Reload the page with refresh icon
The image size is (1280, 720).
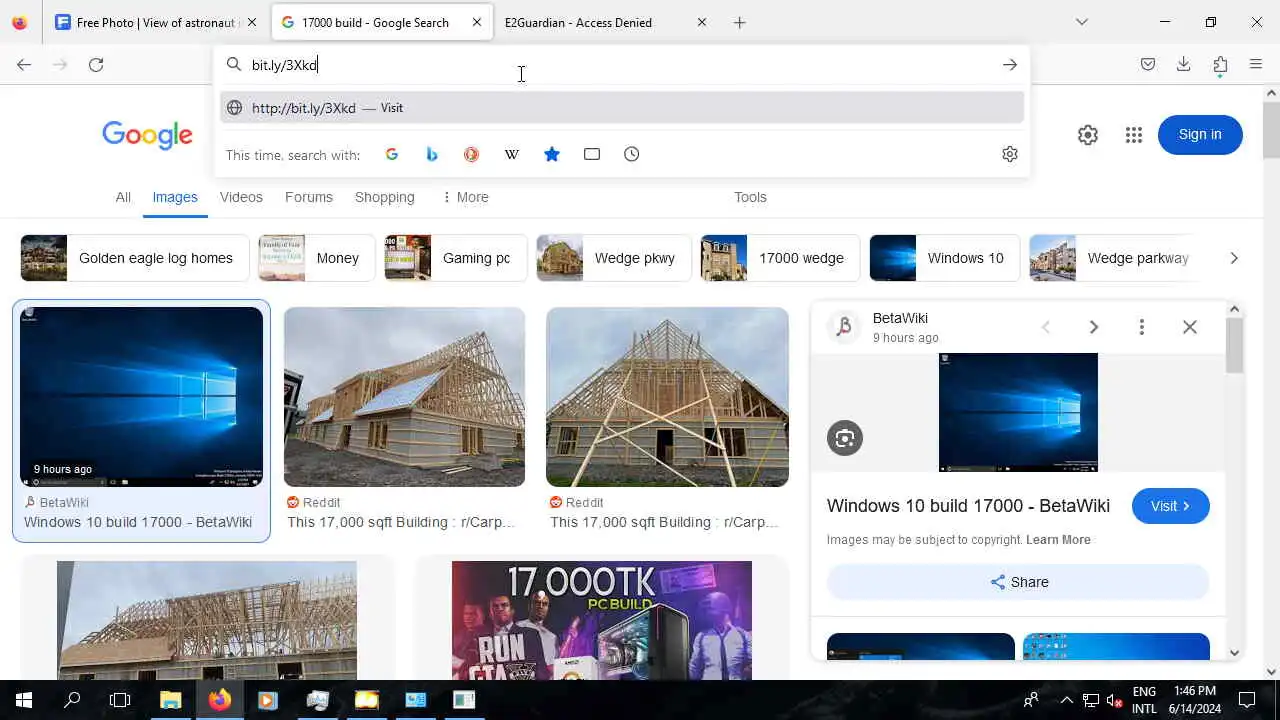tap(96, 64)
